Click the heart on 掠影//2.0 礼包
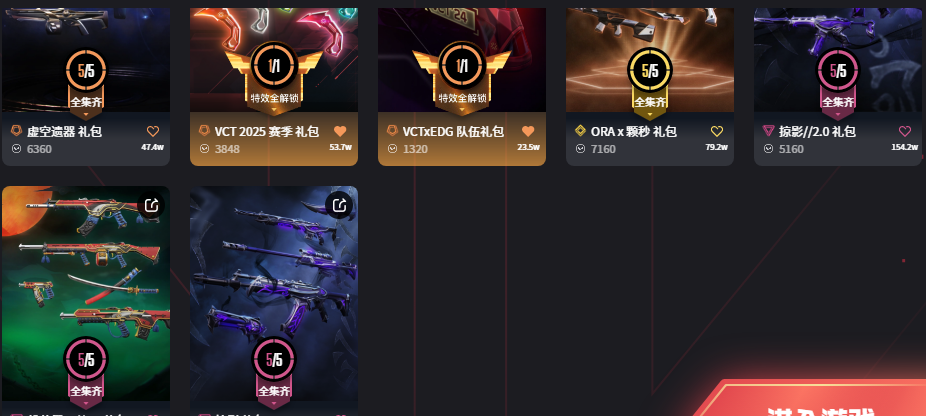926x416 pixels. (905, 131)
